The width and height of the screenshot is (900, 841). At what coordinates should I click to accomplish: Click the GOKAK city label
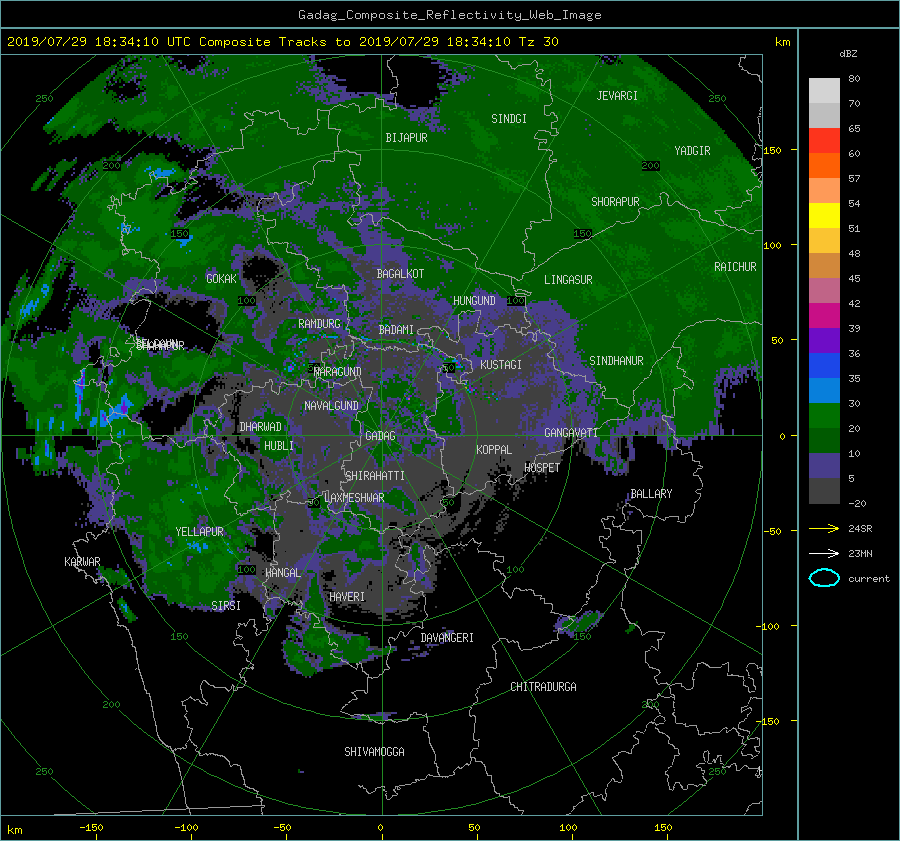221,278
